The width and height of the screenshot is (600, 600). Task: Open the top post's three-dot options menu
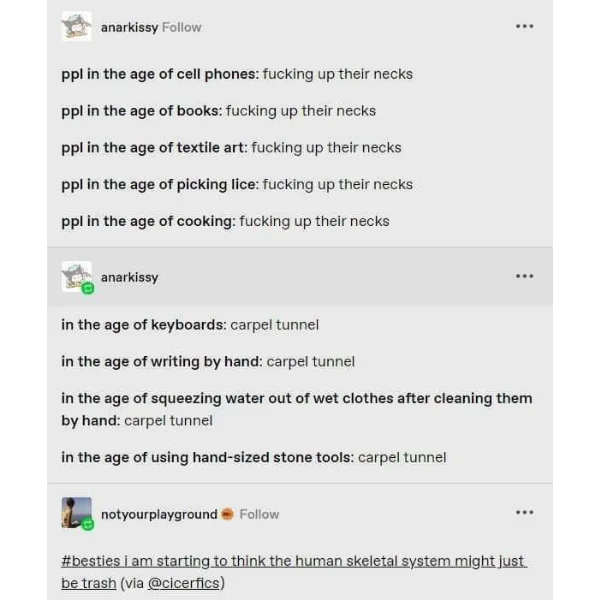[x=524, y=26]
